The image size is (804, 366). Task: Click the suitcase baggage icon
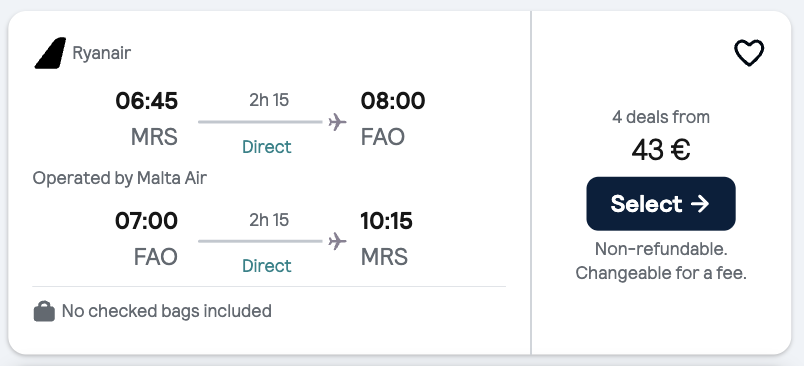(x=44, y=311)
